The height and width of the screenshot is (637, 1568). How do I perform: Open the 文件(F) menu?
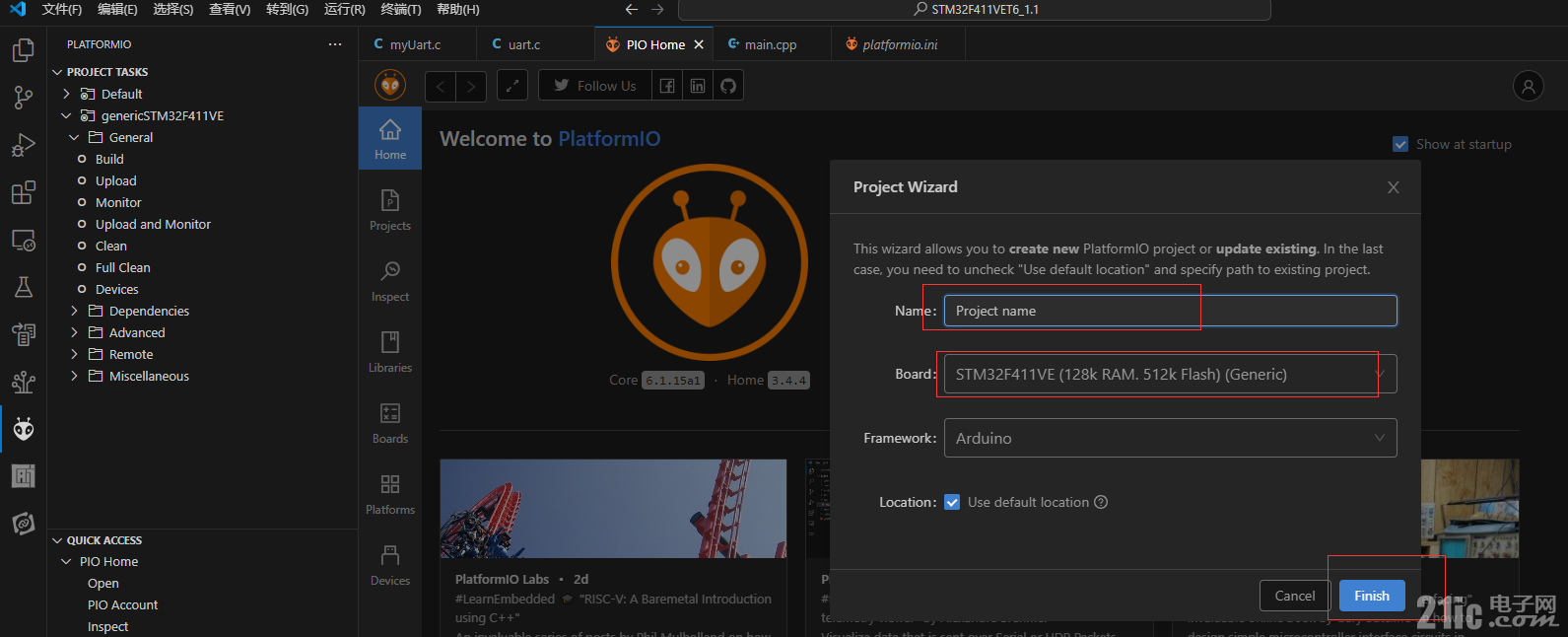(x=62, y=10)
